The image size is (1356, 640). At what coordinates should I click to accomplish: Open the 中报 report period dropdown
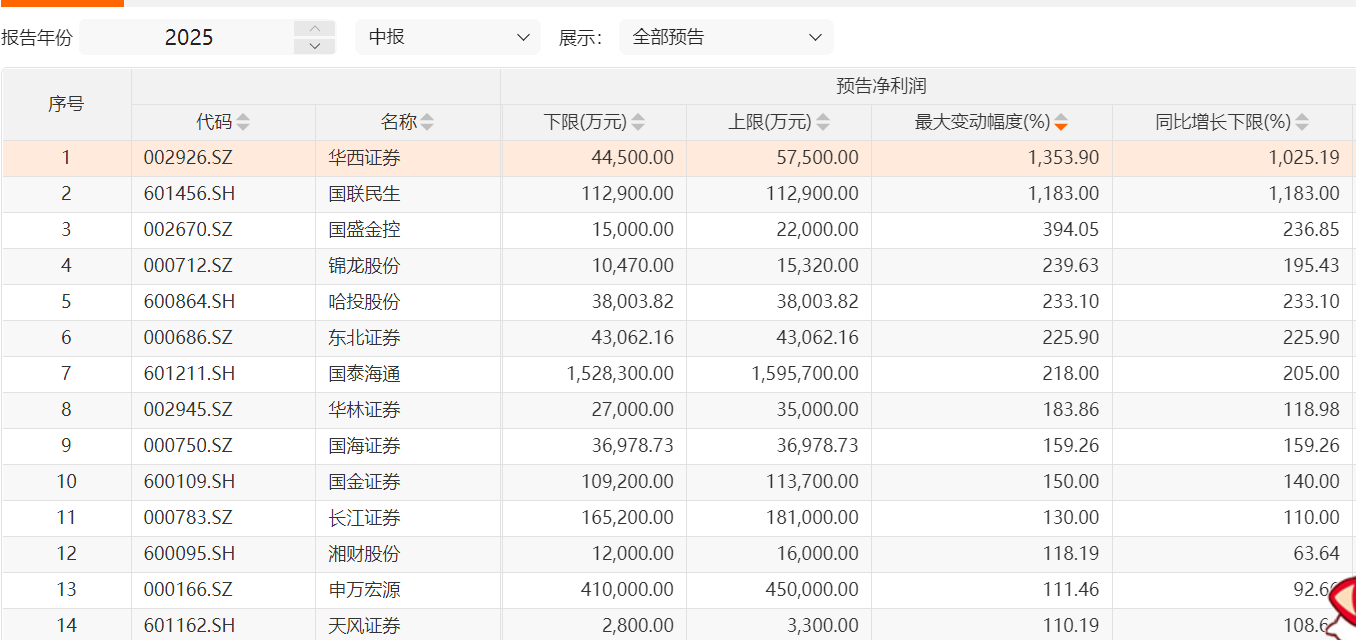pyautogui.click(x=448, y=36)
